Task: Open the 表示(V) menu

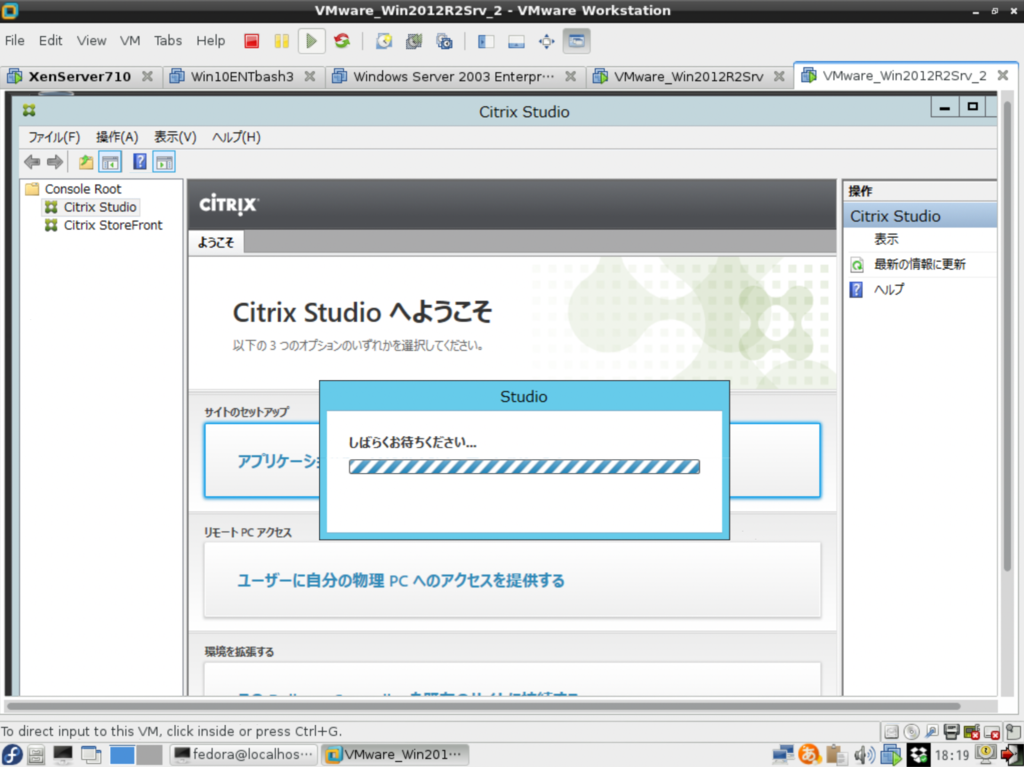Action: [x=175, y=137]
